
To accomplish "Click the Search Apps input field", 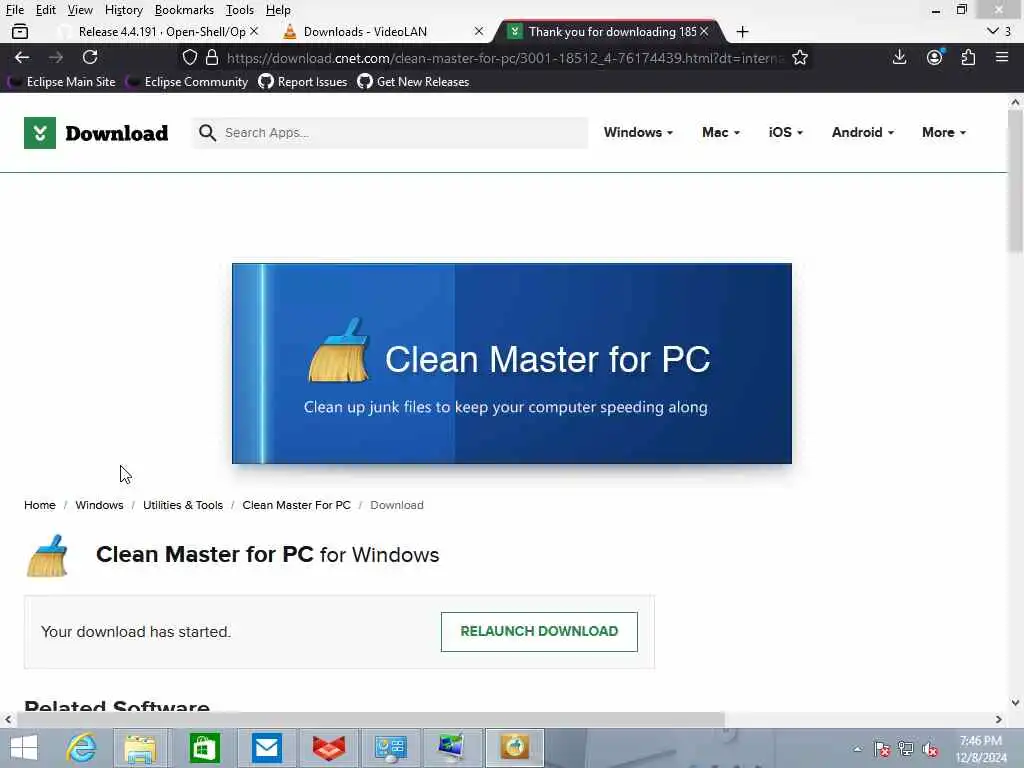I will pyautogui.click(x=390, y=133).
